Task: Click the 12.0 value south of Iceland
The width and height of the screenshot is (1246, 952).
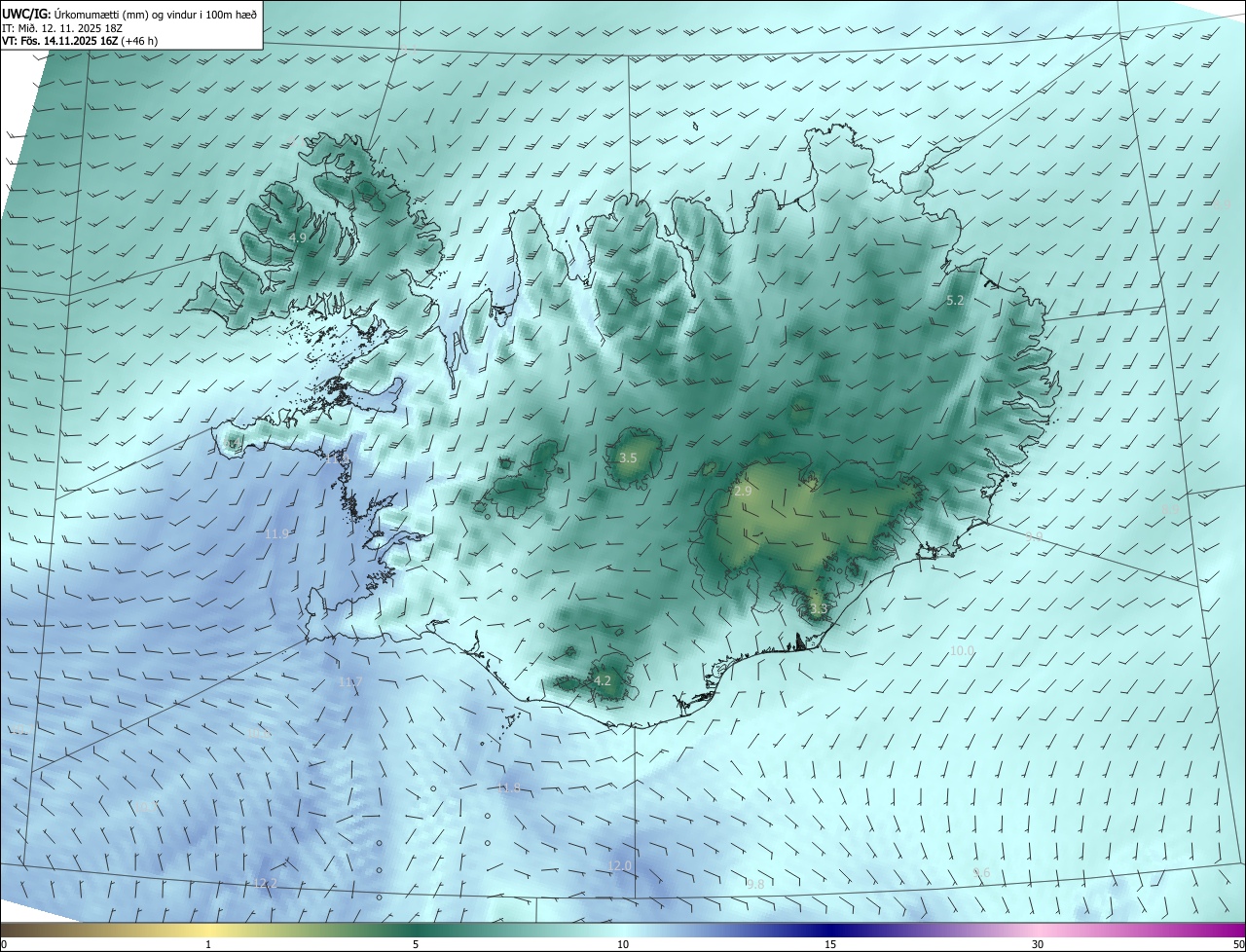Action: tap(619, 865)
